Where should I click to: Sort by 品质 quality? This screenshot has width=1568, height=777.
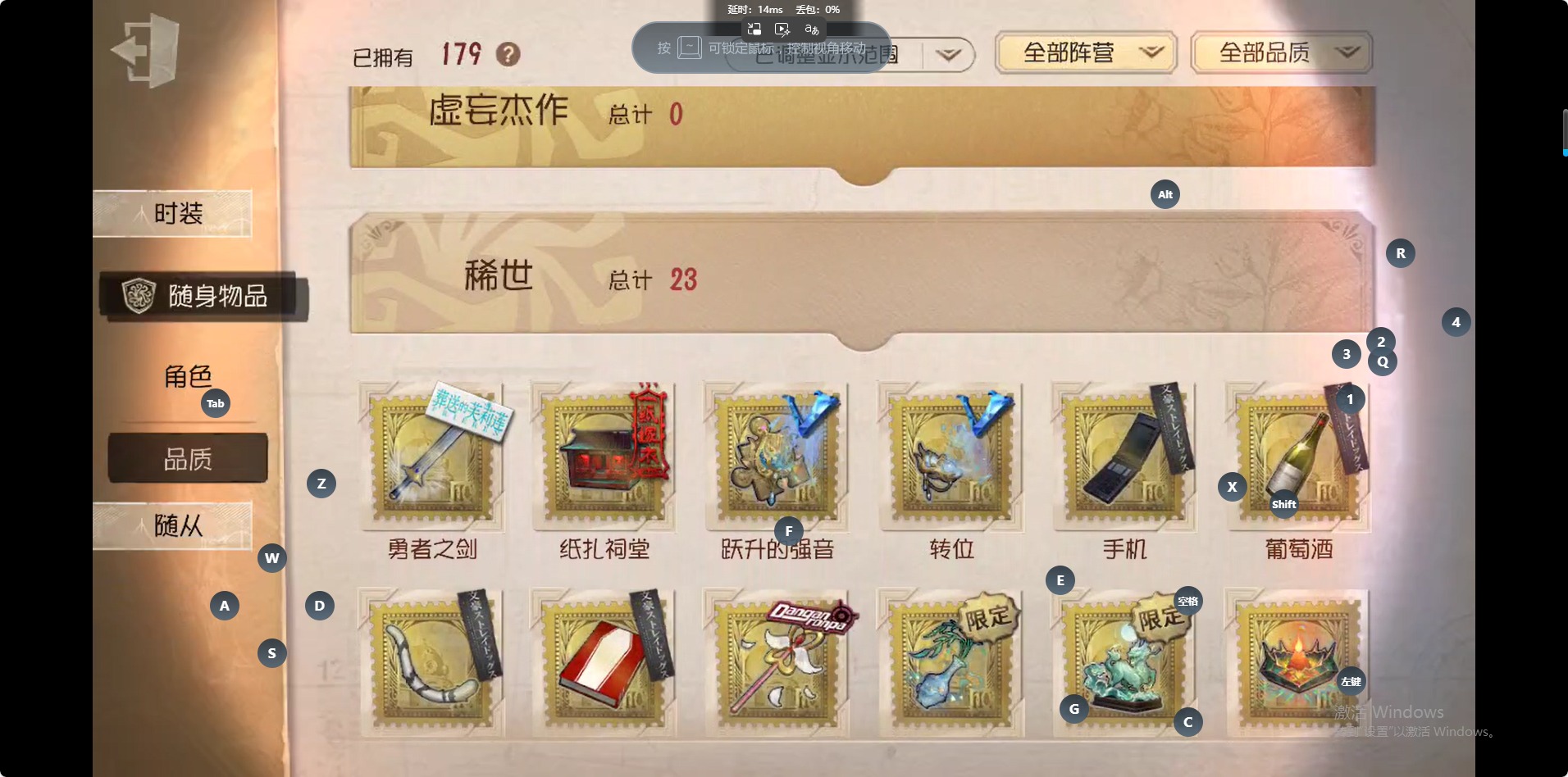coord(188,458)
